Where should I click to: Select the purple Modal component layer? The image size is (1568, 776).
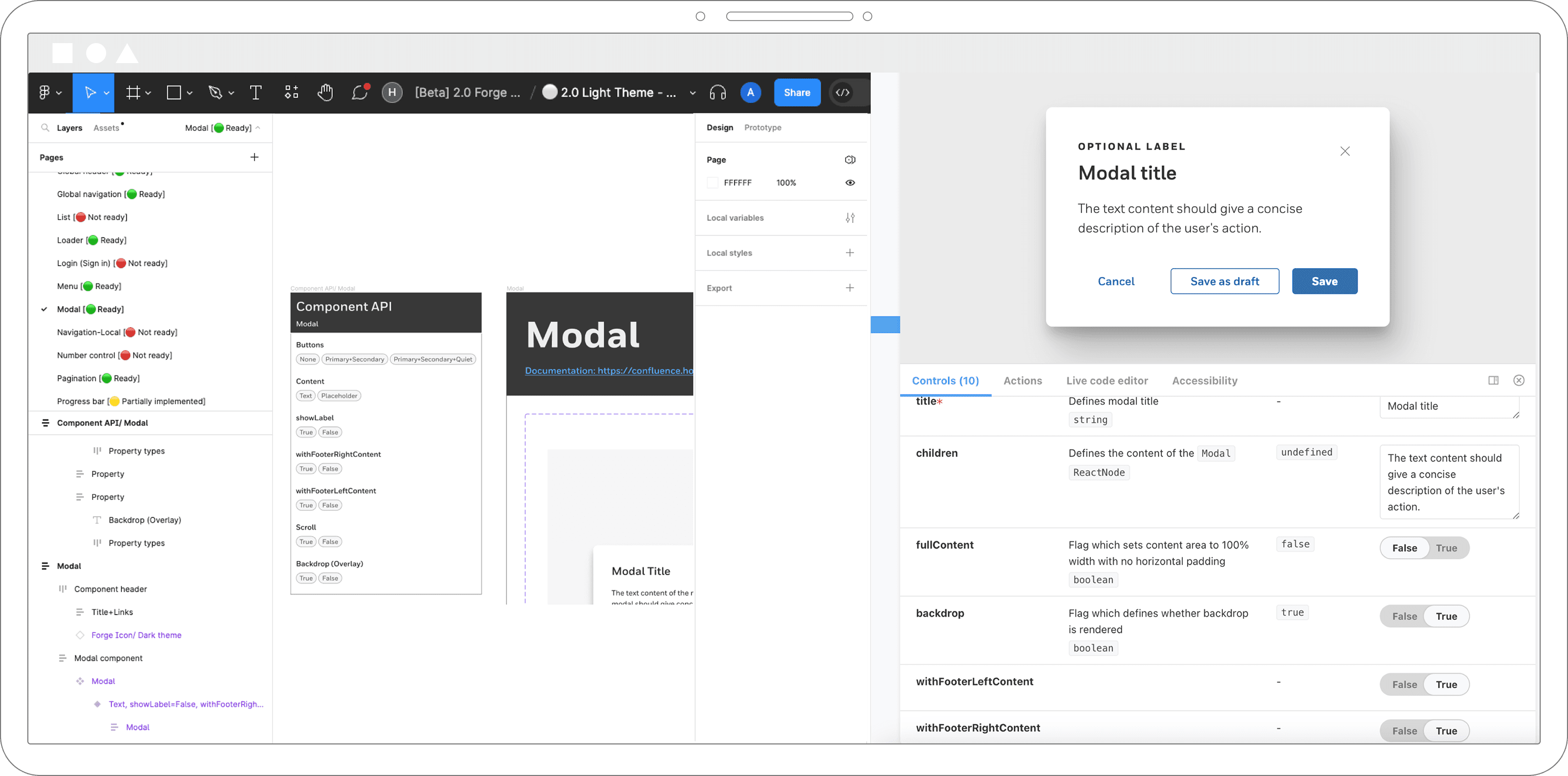pos(103,681)
